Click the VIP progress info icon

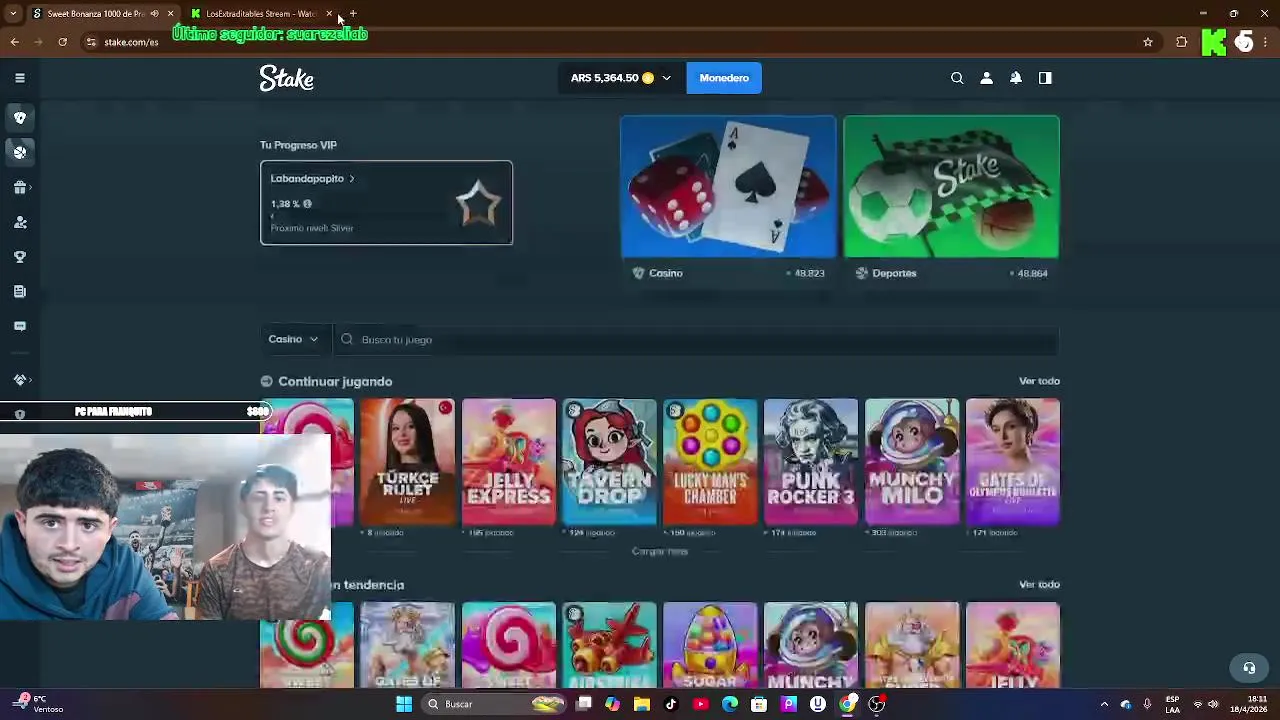[307, 204]
